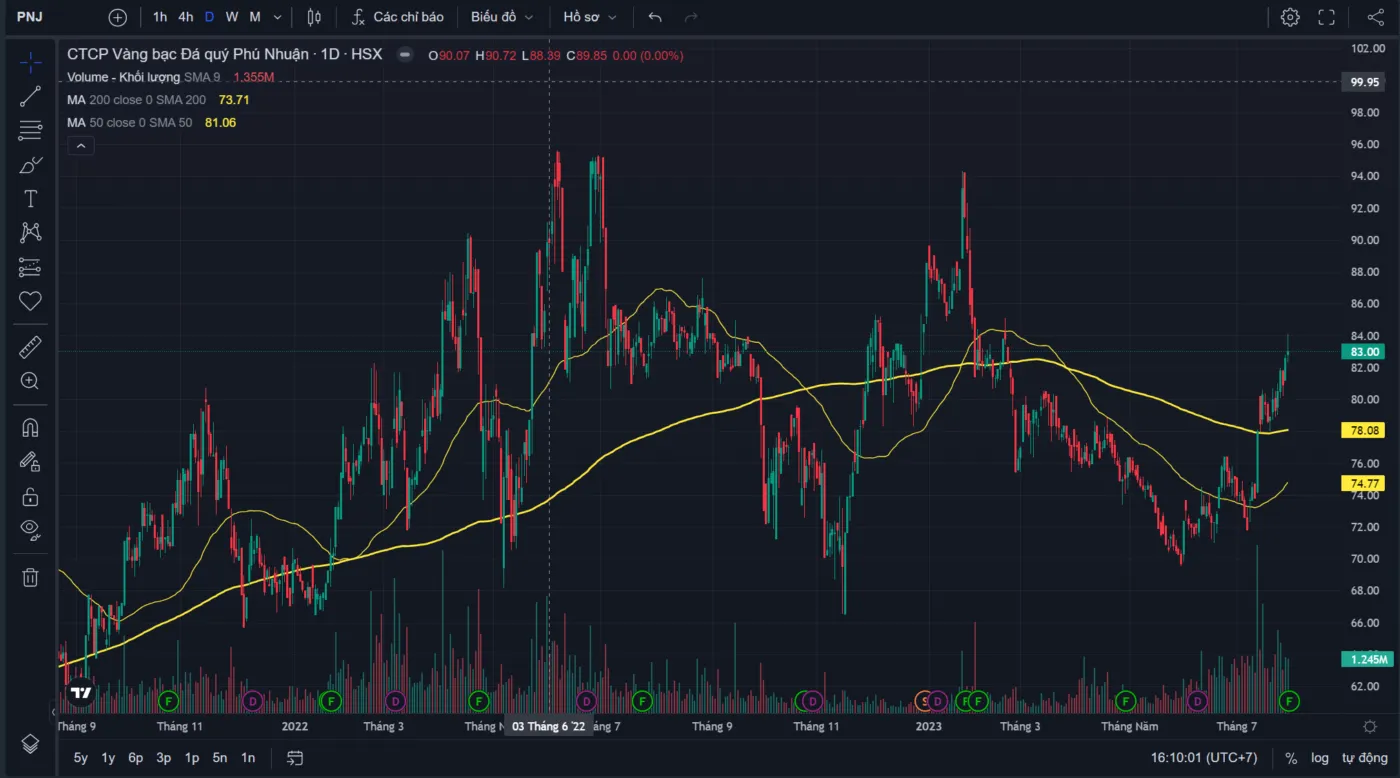Screen dimensions: 1400x778
Task: Toggle the log scale button
Action: tap(1320, 758)
